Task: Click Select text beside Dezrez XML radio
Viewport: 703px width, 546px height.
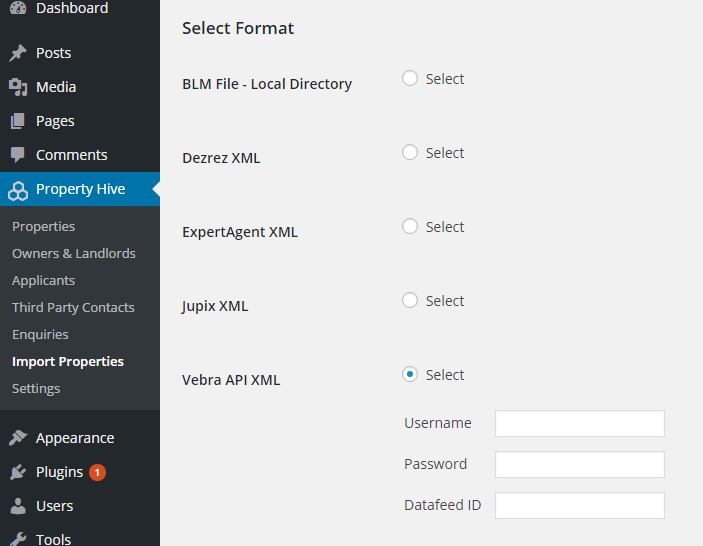Action: 445,153
